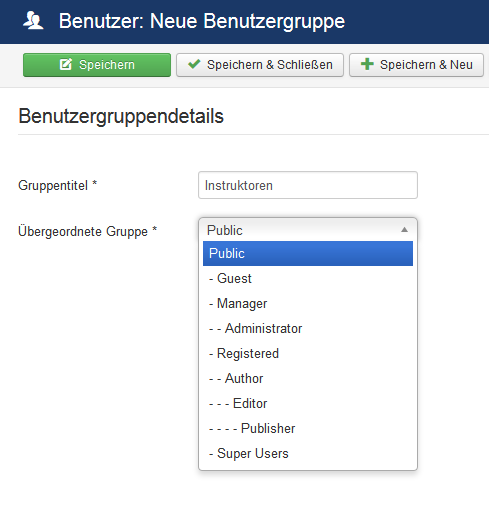
Task: Choose Administrator from the group list
Action: click(x=308, y=328)
